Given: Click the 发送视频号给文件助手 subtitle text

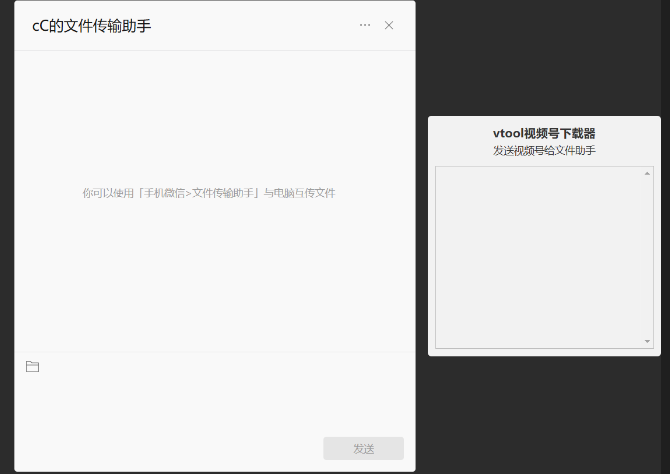Looking at the screenshot, I should pos(544,150).
